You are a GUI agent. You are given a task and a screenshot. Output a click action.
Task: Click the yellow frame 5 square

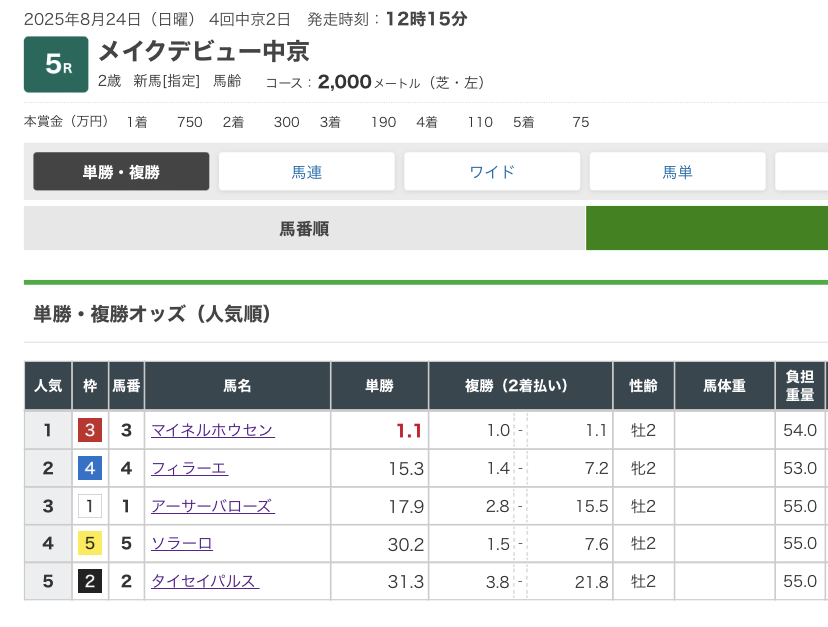pos(90,544)
